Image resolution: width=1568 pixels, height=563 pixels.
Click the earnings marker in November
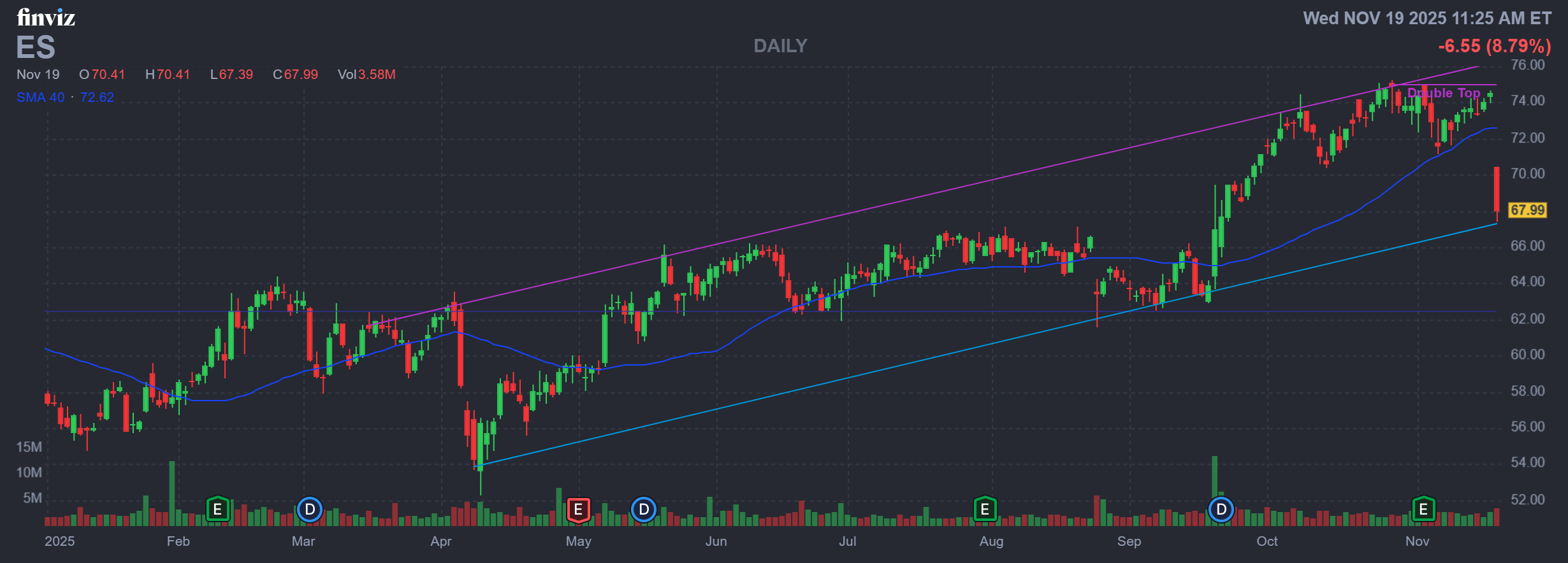(1423, 510)
